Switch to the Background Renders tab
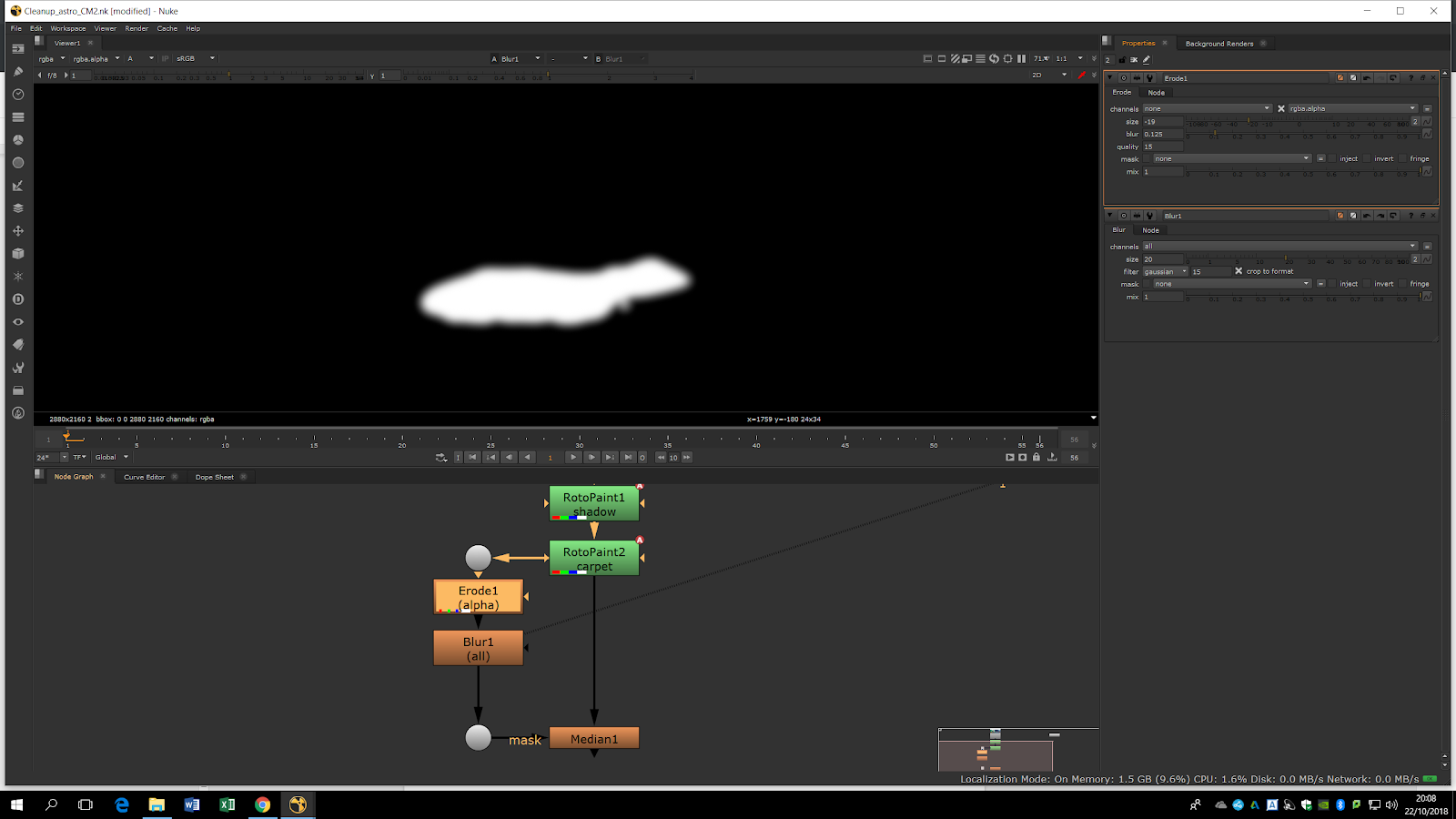The image size is (1456, 819). [x=1218, y=44]
